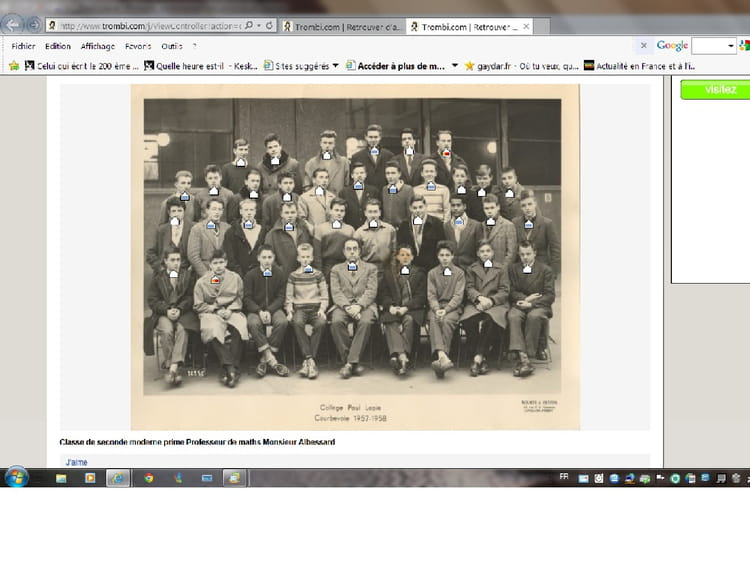The width and height of the screenshot is (750, 563).
Task: Expand the Accéder à plus de m... dropdown arrow
Action: point(455,66)
